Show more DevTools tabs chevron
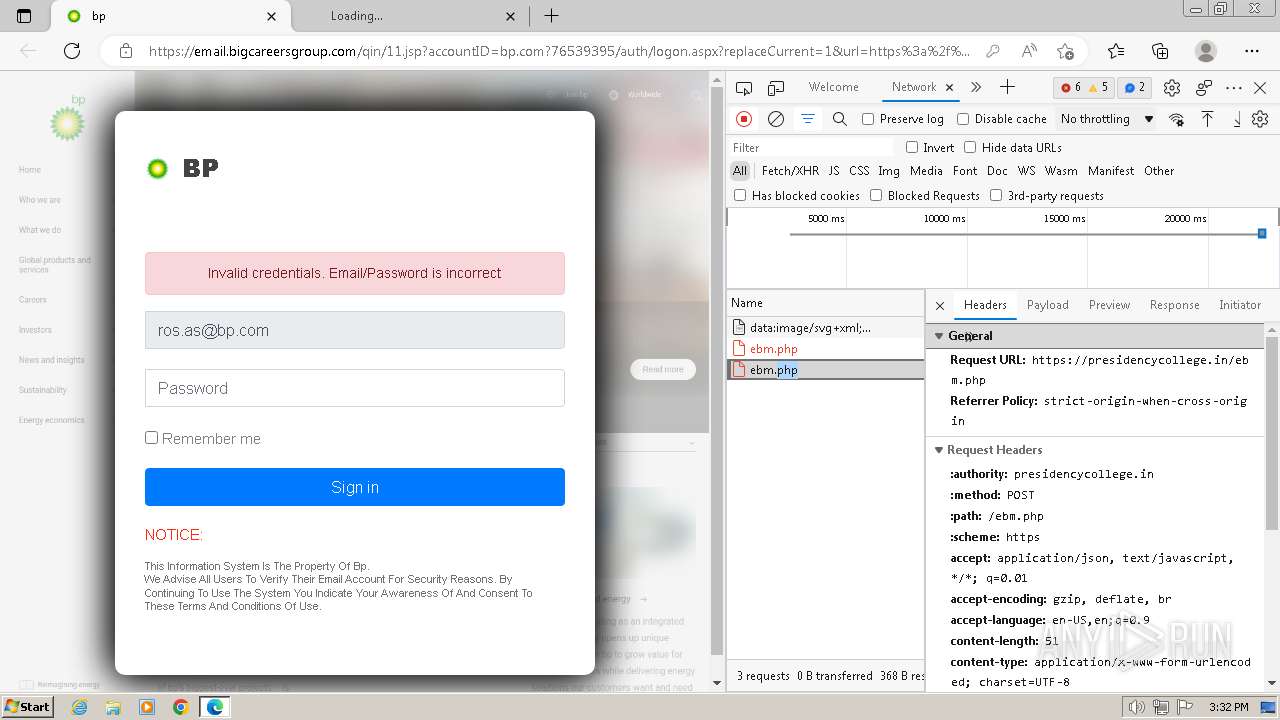Screen dimensions: 1280x720 pyautogui.click(x=976, y=87)
